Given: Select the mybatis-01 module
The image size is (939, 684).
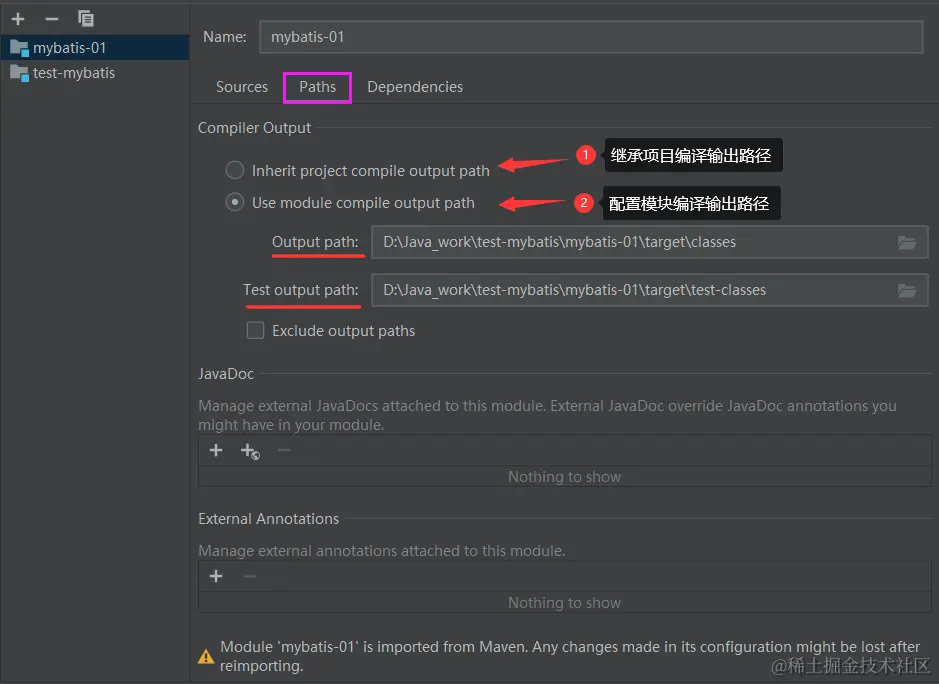Looking at the screenshot, I should click(95, 47).
